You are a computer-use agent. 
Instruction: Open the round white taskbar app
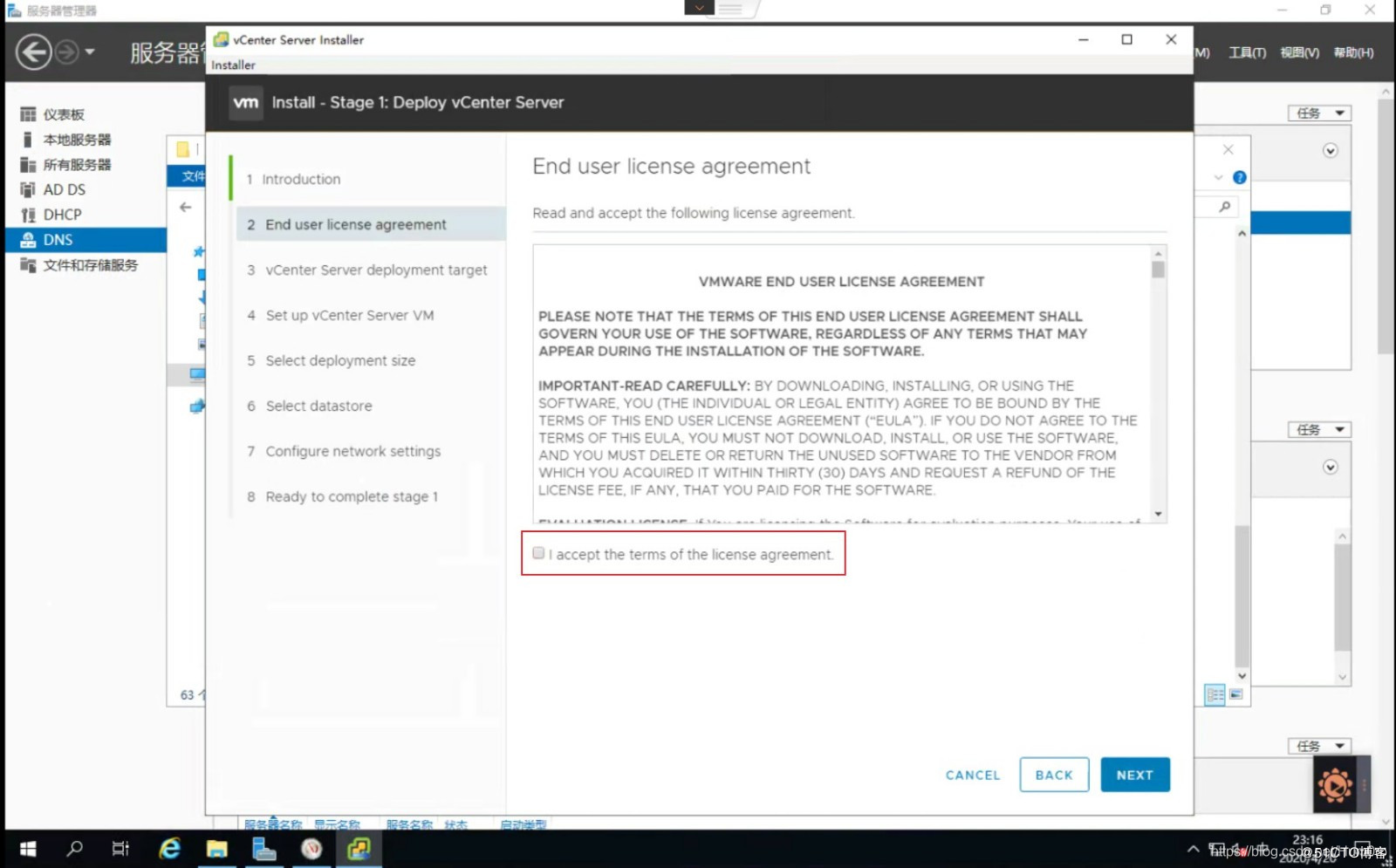311,848
